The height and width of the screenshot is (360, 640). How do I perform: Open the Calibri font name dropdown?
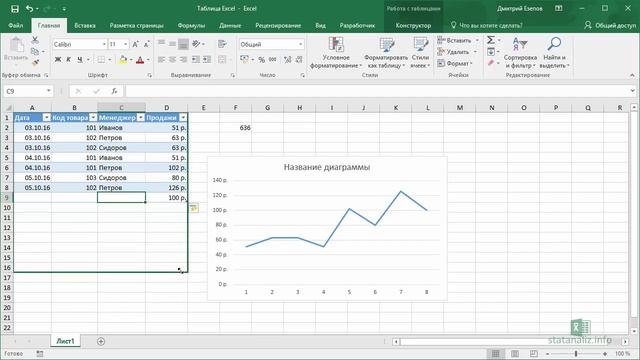(104, 44)
